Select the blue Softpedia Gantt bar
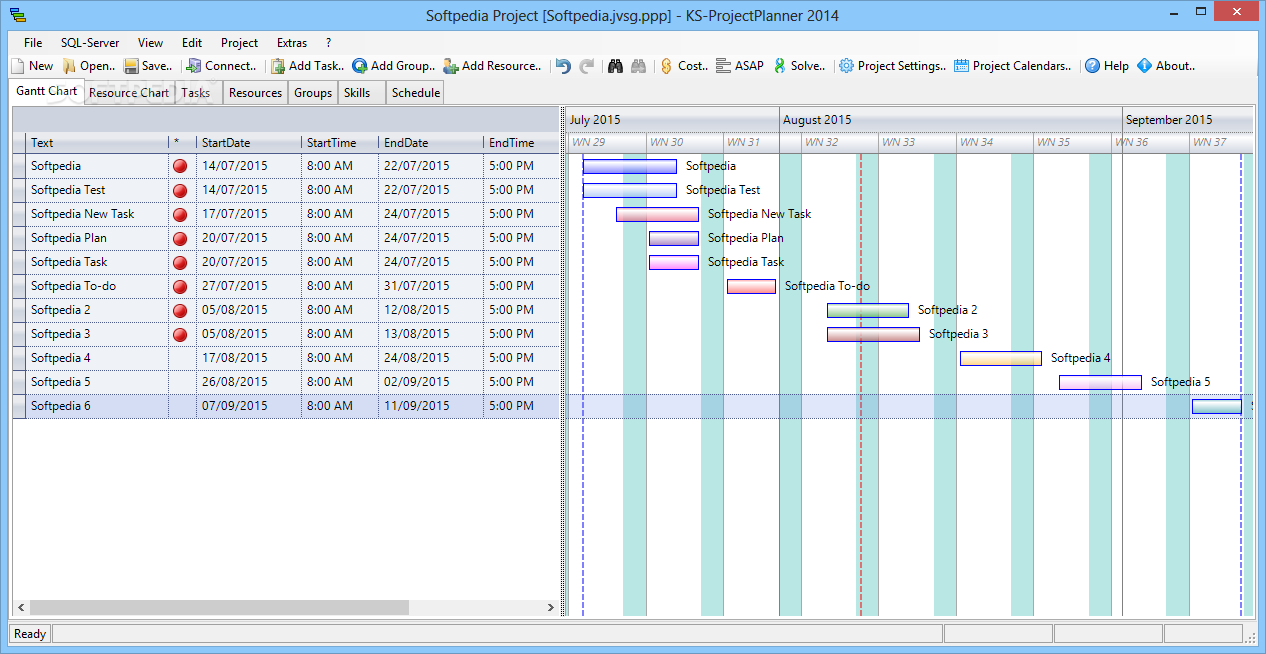 tap(630, 166)
